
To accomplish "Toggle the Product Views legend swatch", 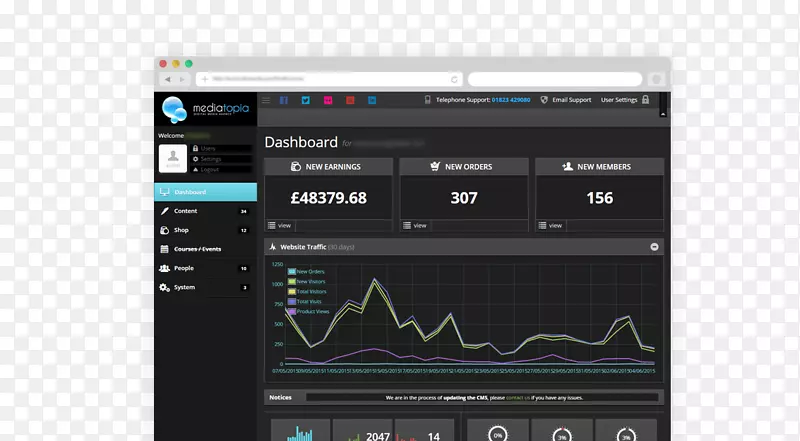I will 292,311.
